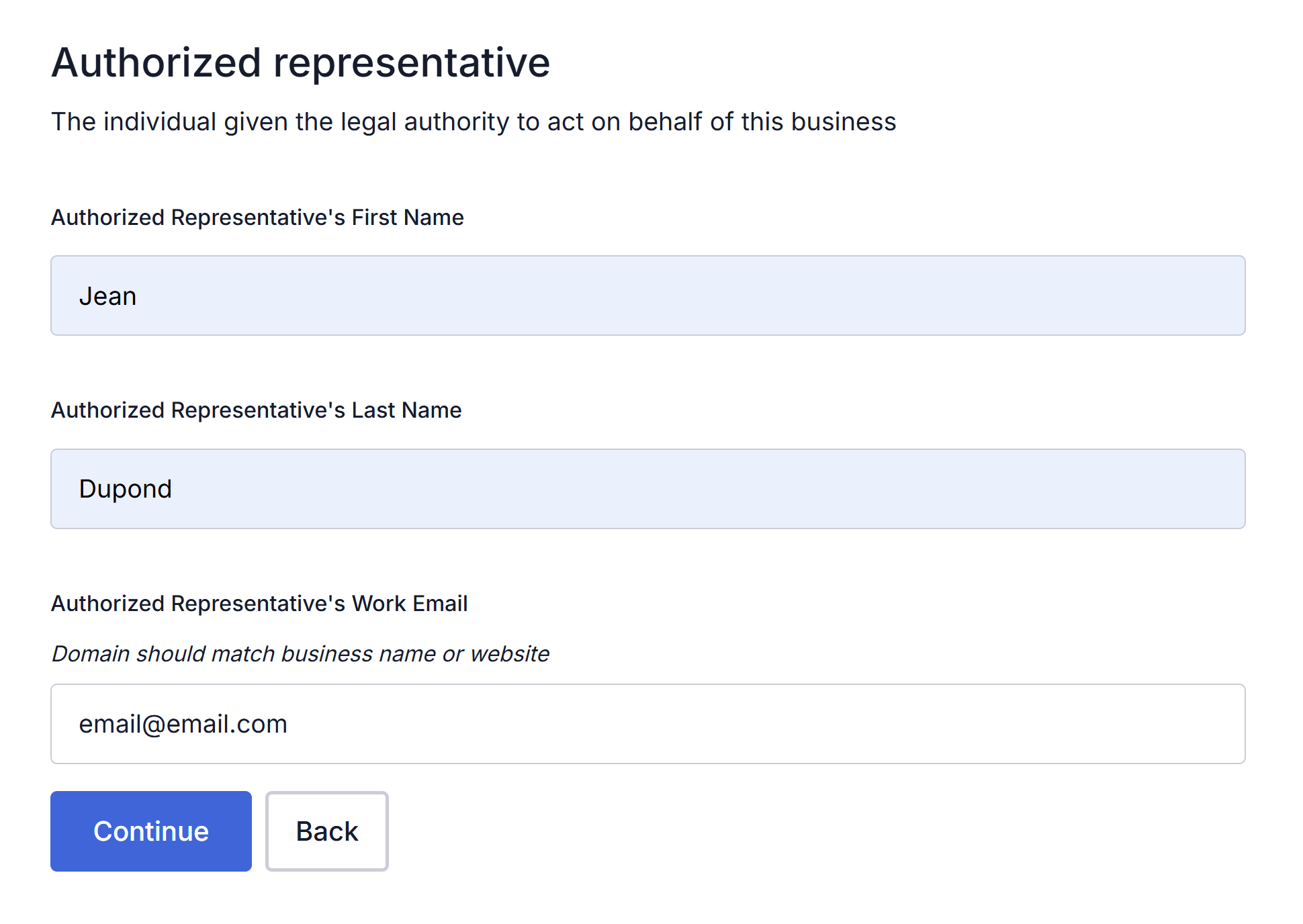Image resolution: width=1303 pixels, height=924 pixels.
Task: Place cursor on the Dupond text
Action: click(x=126, y=490)
